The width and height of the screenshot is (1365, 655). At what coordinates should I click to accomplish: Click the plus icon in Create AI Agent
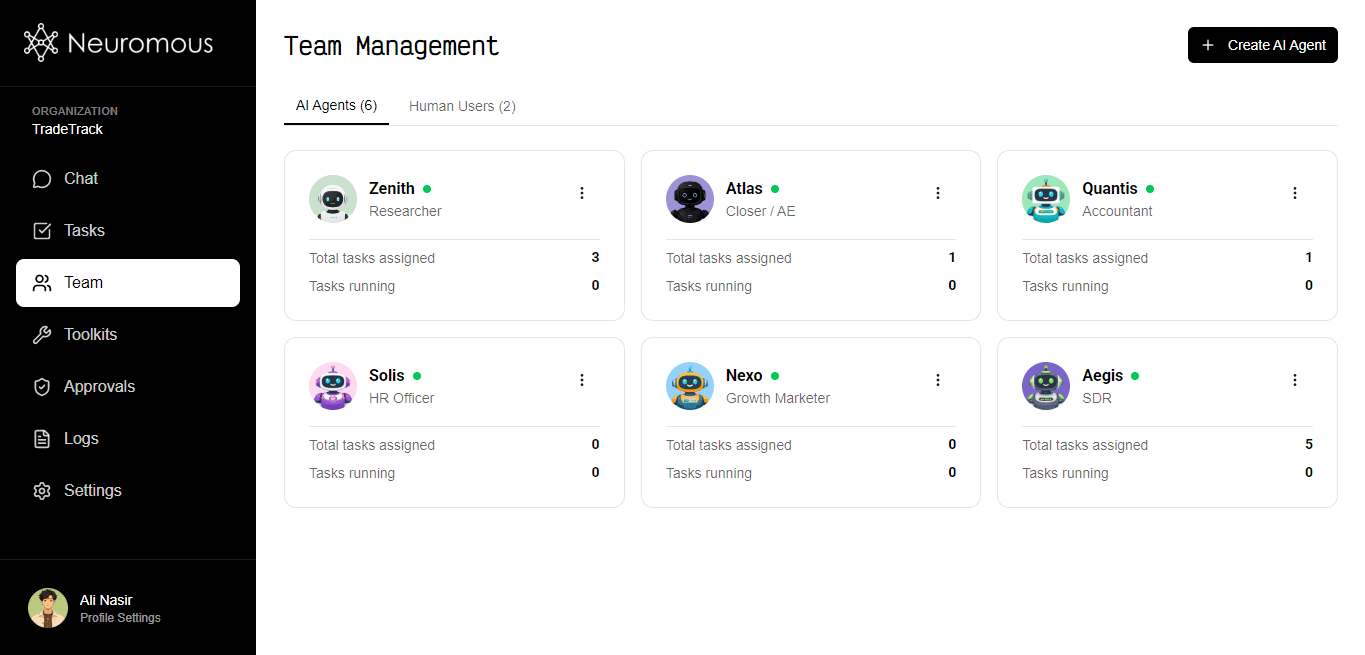[1208, 45]
